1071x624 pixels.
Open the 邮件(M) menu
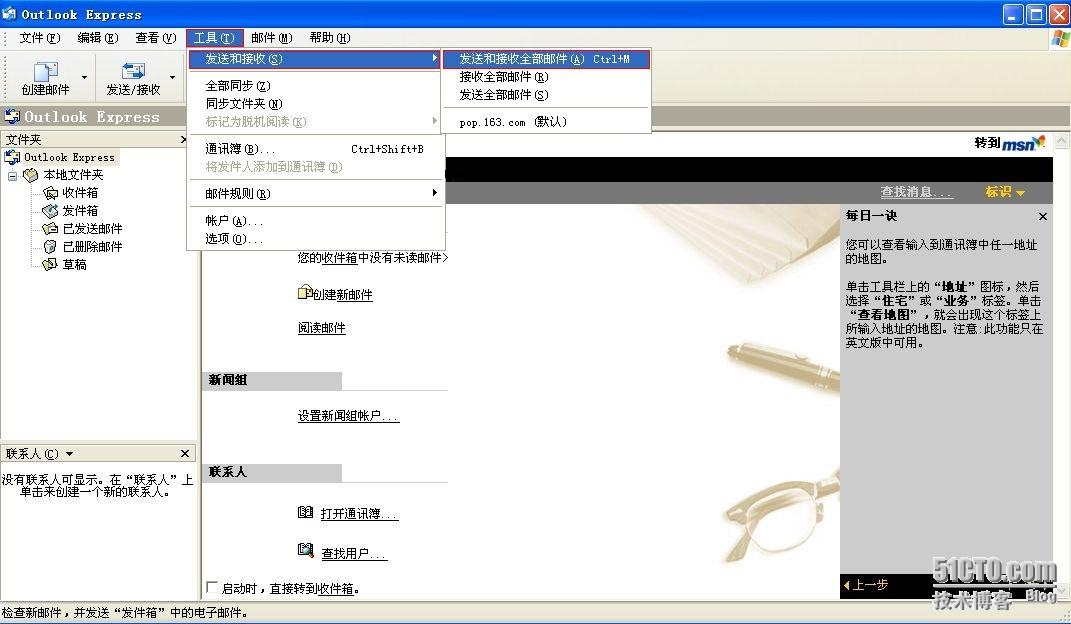[271, 38]
